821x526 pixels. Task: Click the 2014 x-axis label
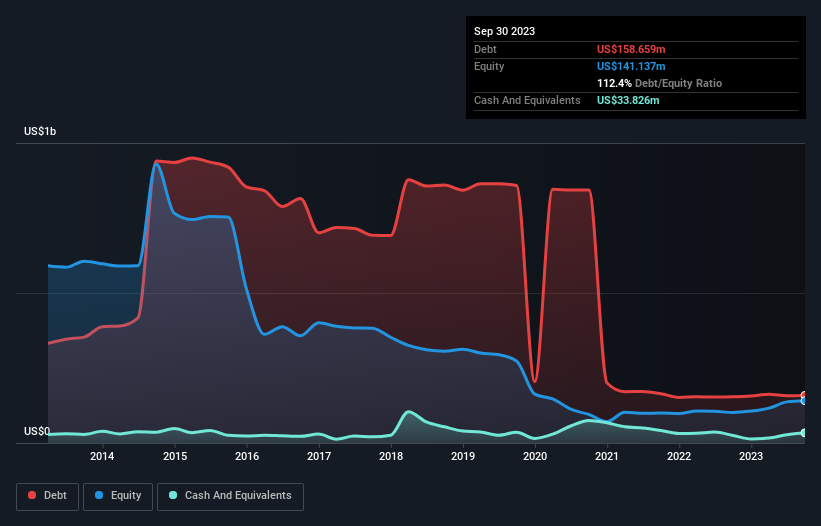(102, 456)
